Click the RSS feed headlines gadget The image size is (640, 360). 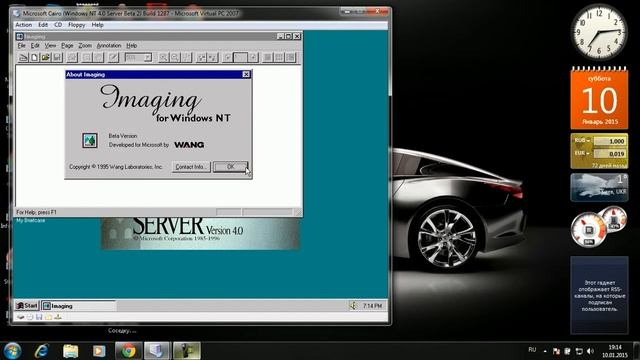pos(599,295)
